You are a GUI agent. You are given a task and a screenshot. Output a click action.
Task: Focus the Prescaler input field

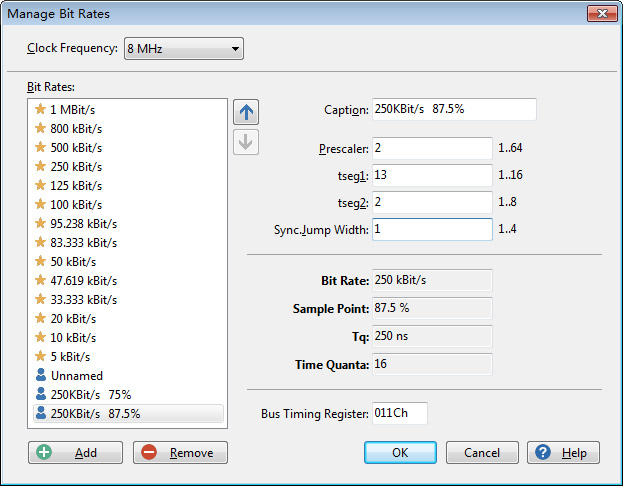[431, 149]
